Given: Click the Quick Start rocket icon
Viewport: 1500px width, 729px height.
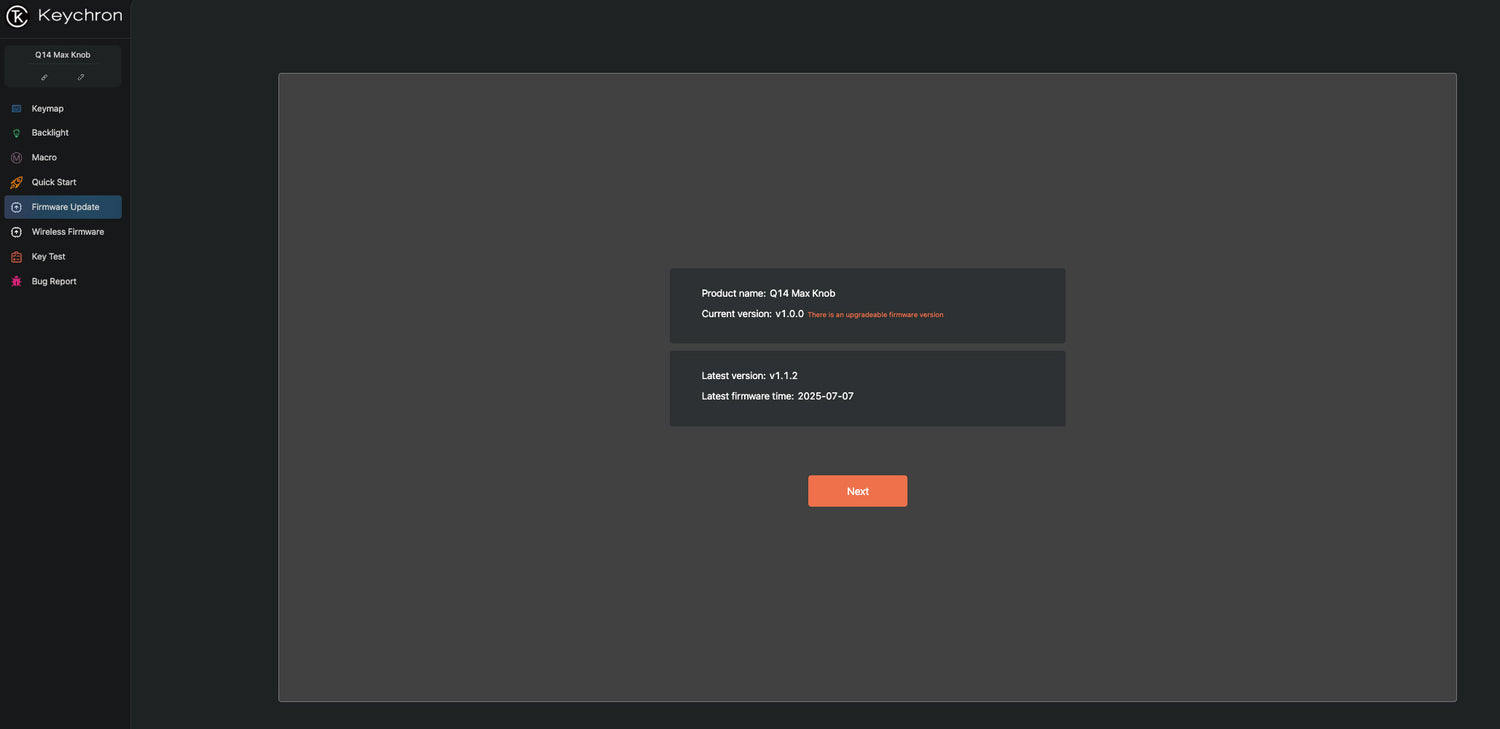Looking at the screenshot, I should [x=16, y=182].
